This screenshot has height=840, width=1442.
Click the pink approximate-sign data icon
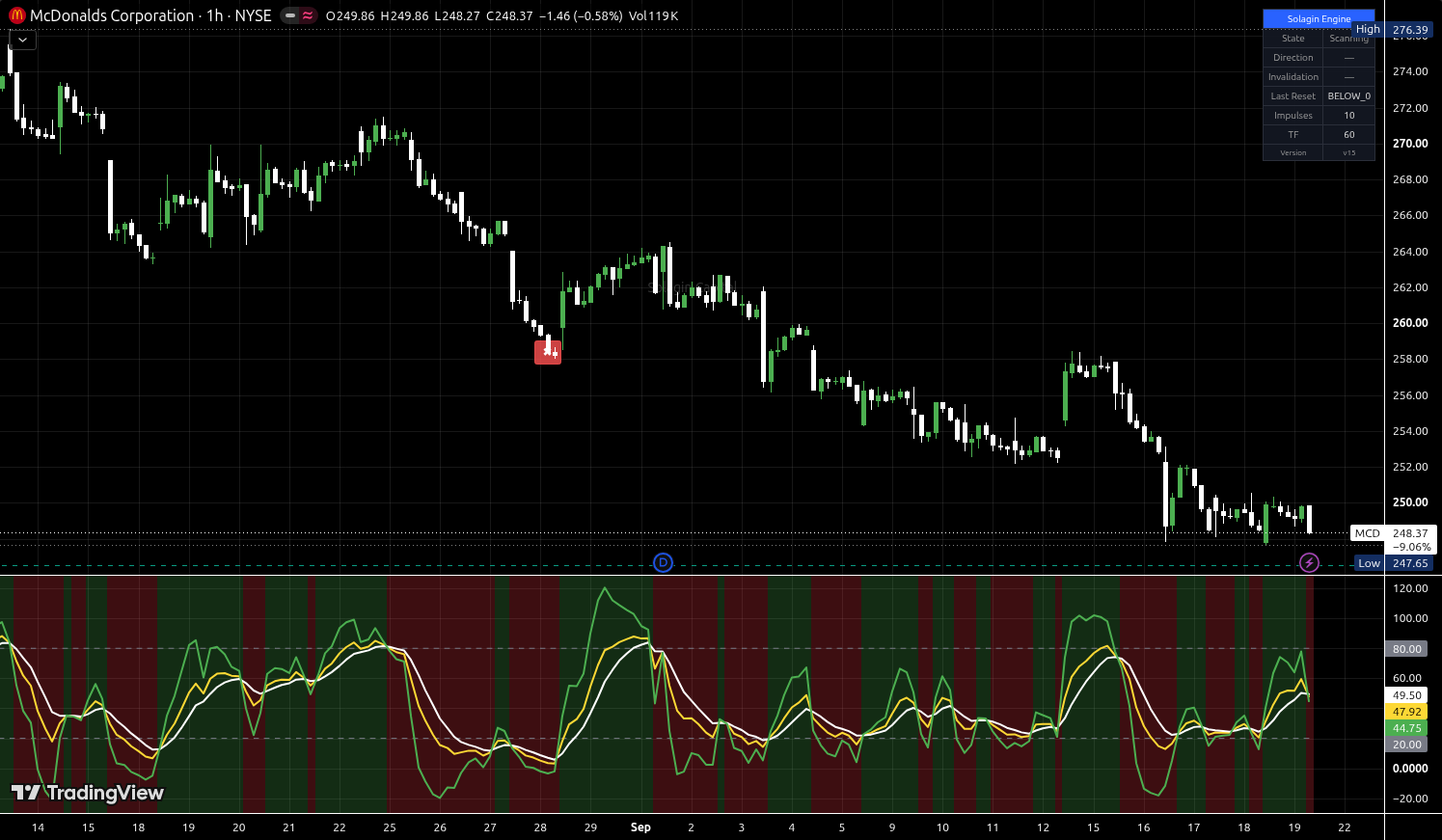tap(308, 15)
